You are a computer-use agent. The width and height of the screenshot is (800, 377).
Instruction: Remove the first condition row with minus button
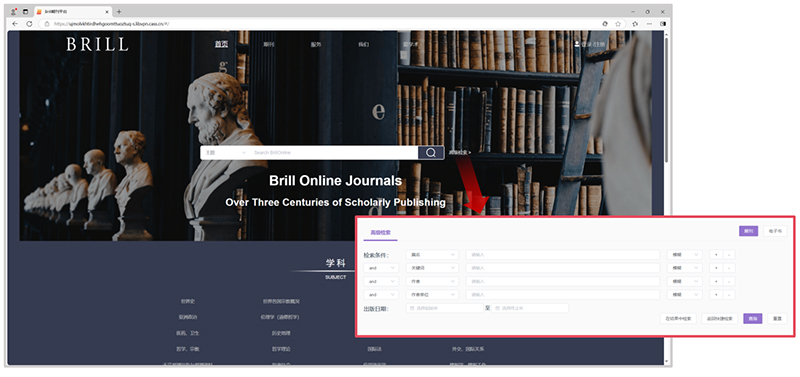click(x=729, y=254)
